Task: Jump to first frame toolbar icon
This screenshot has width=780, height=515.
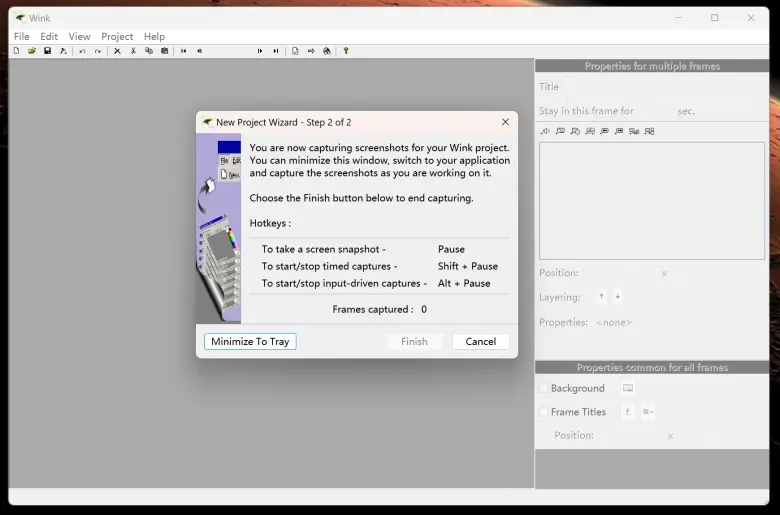Action: (x=184, y=51)
